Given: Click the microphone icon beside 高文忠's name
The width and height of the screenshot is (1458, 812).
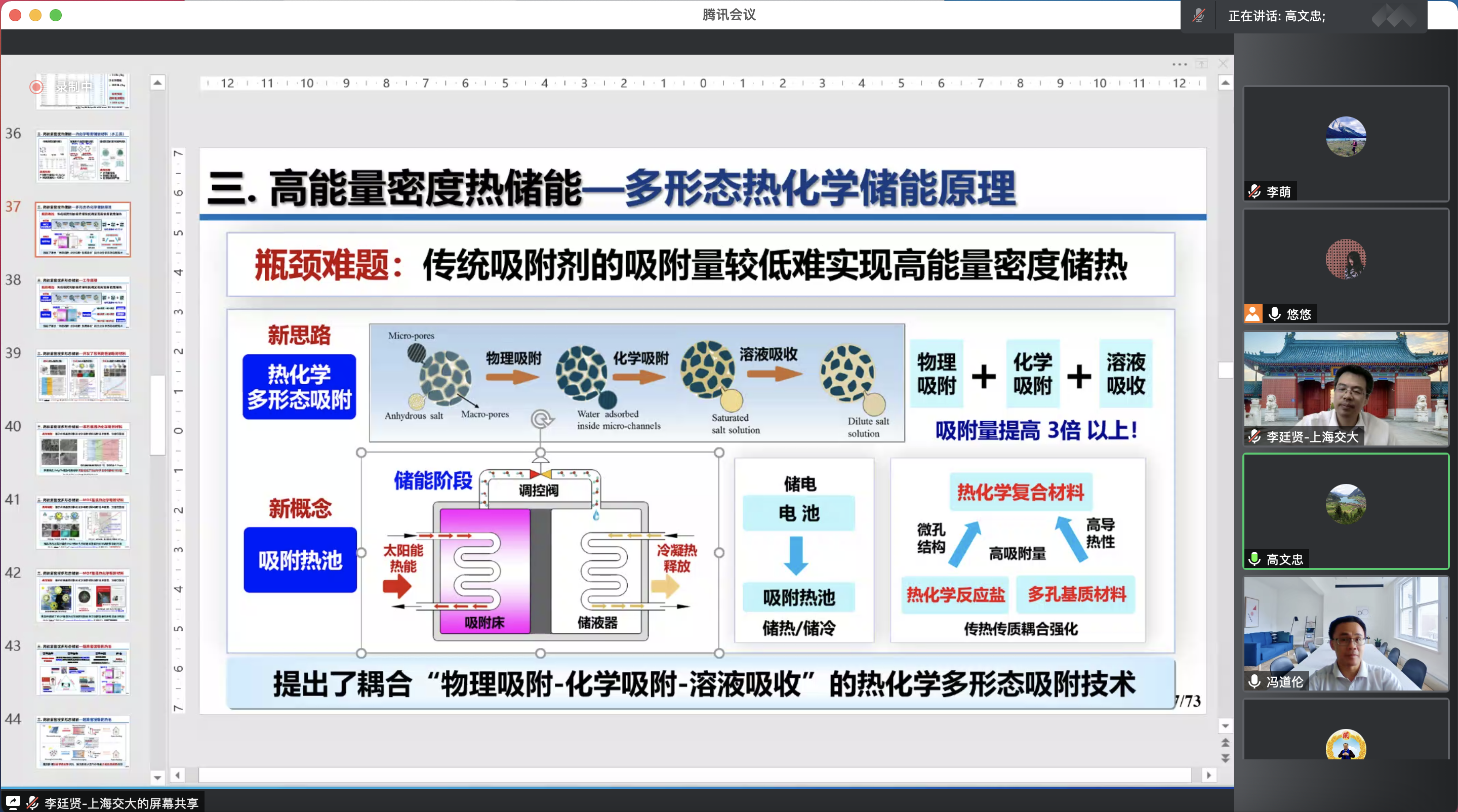Looking at the screenshot, I should 1254,559.
